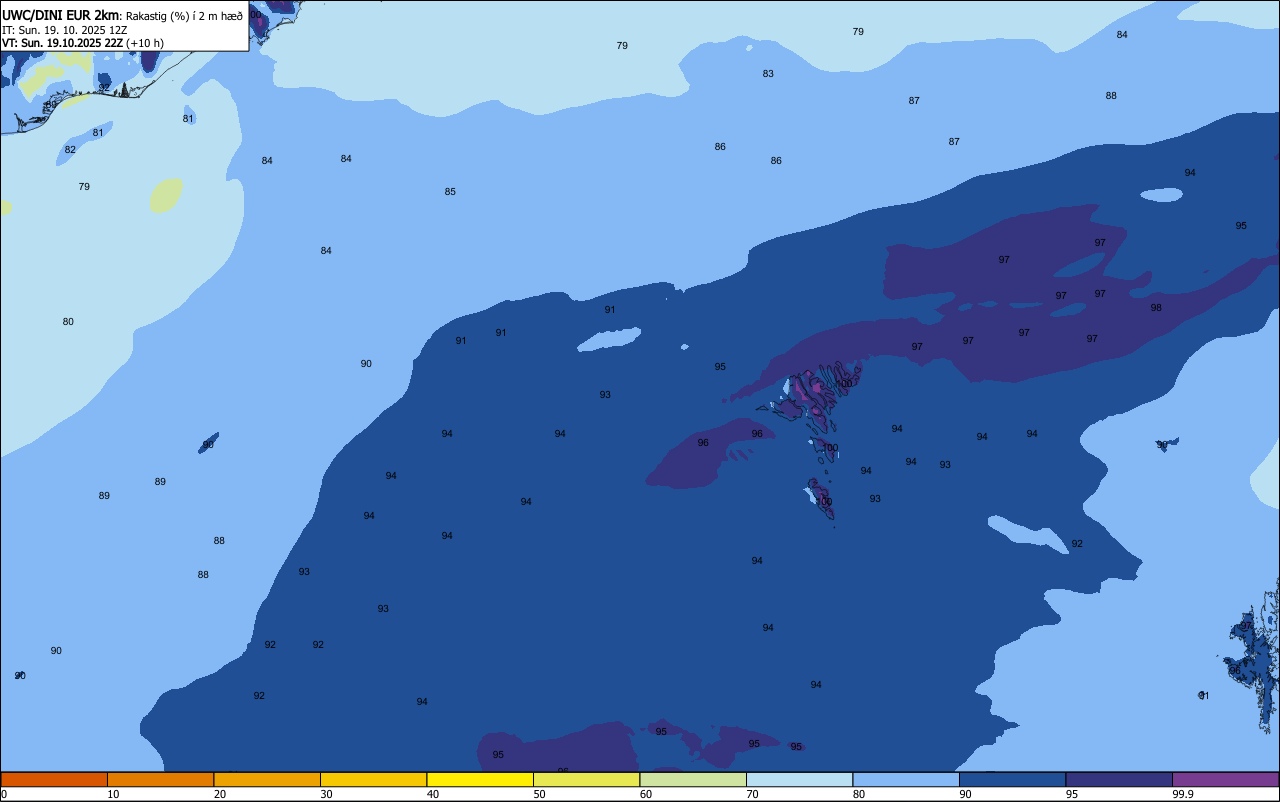
Task: Click the "VT: Sun. 19.10.2025 22Z" line
Action: [62, 43]
